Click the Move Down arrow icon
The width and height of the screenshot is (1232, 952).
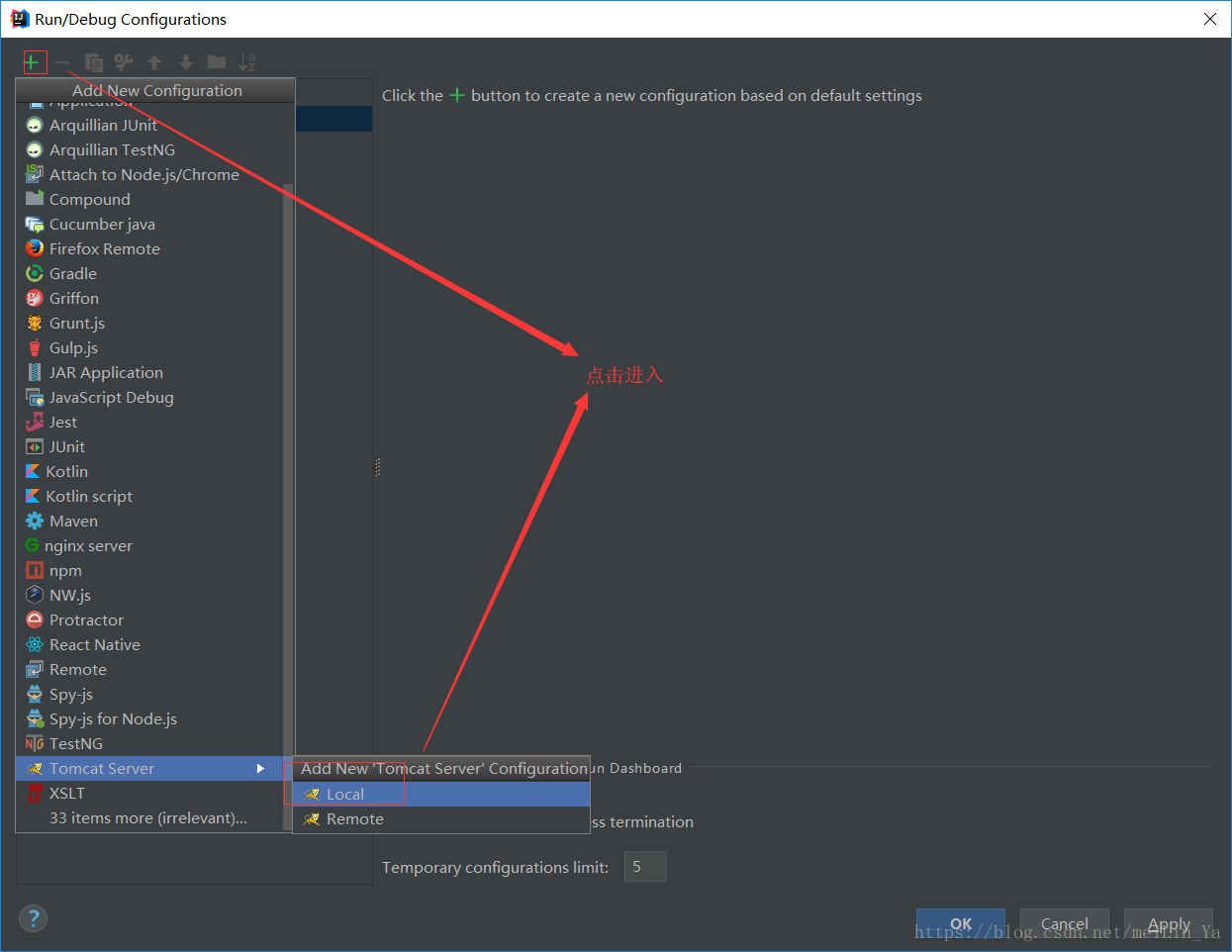pos(185,62)
